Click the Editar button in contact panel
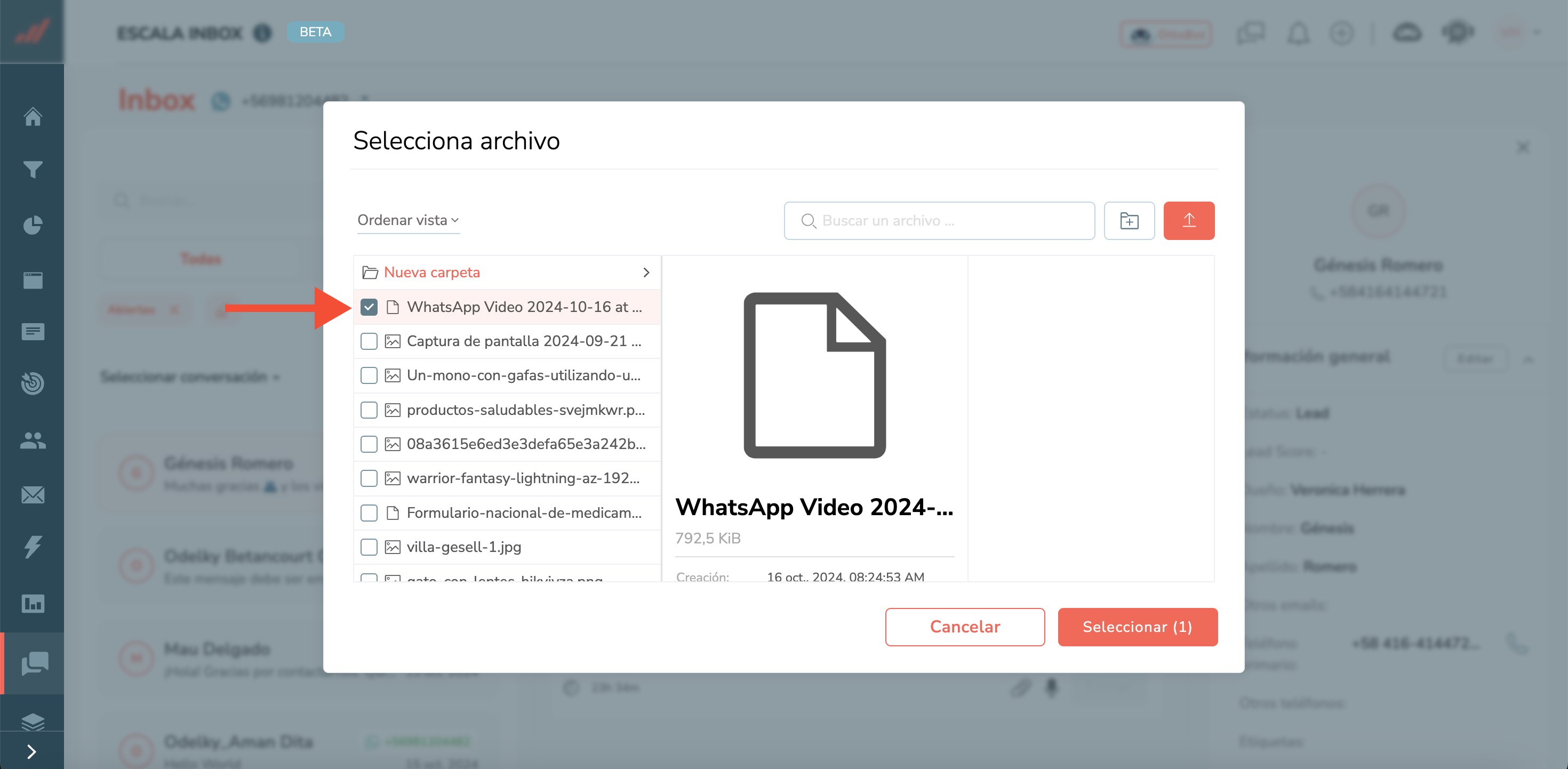The image size is (1568, 769). tap(1476, 358)
